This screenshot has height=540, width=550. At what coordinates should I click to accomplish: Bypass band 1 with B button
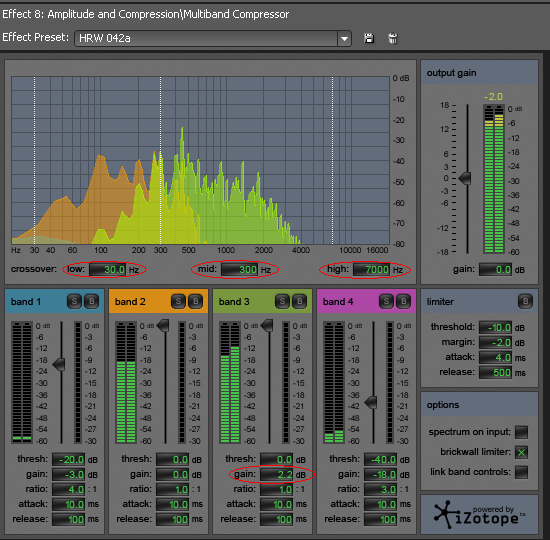(92, 301)
